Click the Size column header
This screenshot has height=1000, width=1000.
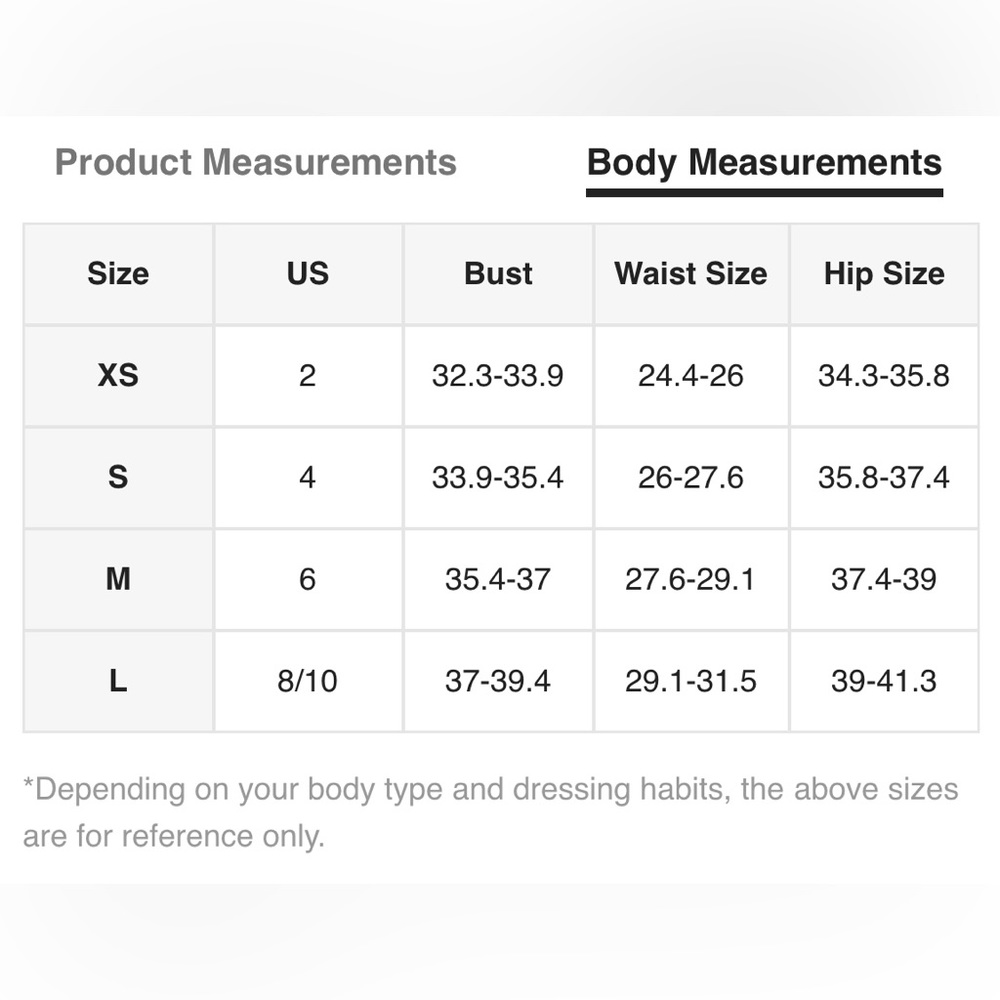tap(118, 274)
